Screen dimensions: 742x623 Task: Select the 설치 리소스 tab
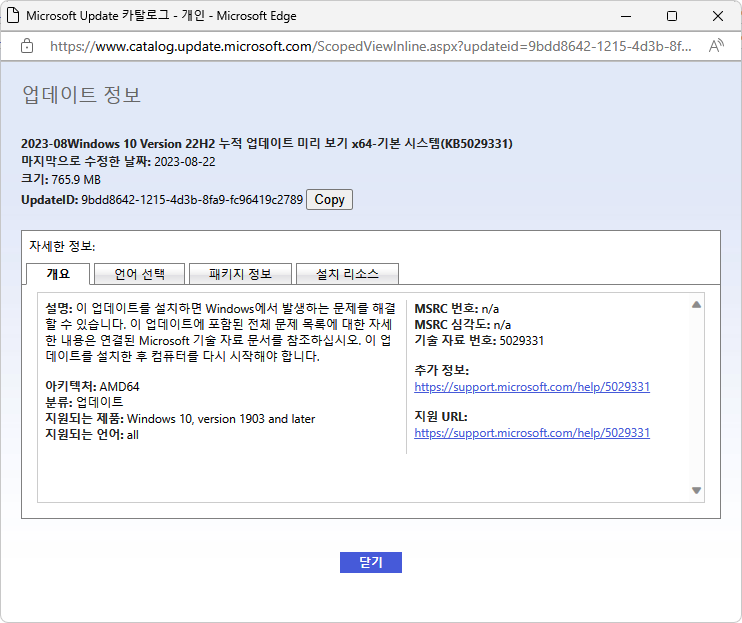[347, 274]
